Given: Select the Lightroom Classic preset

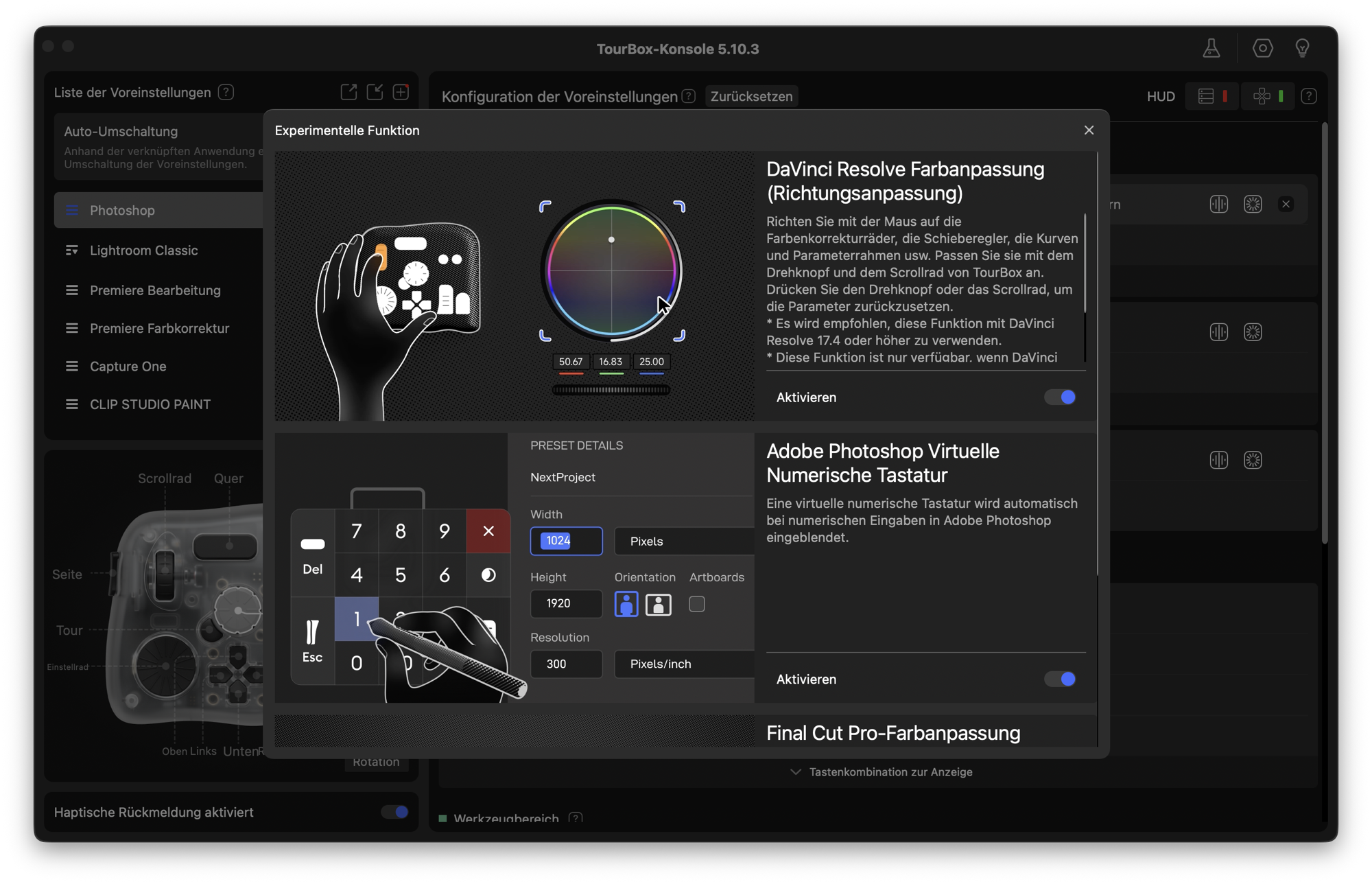Looking at the screenshot, I should pyautogui.click(x=143, y=251).
